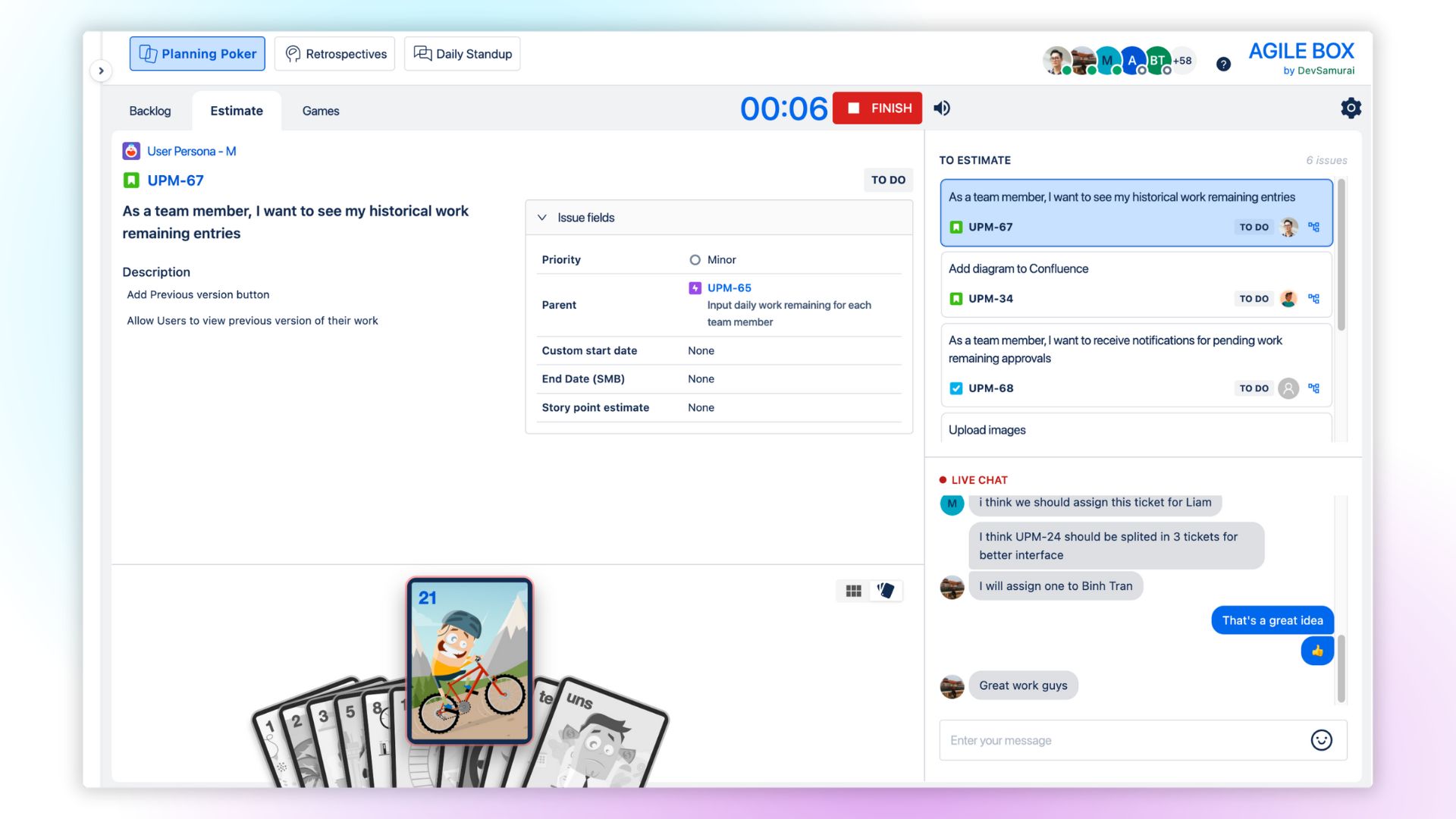Screen dimensions: 1456x819
Task: Expand the left sidebar with the arrow
Action: tap(102, 70)
